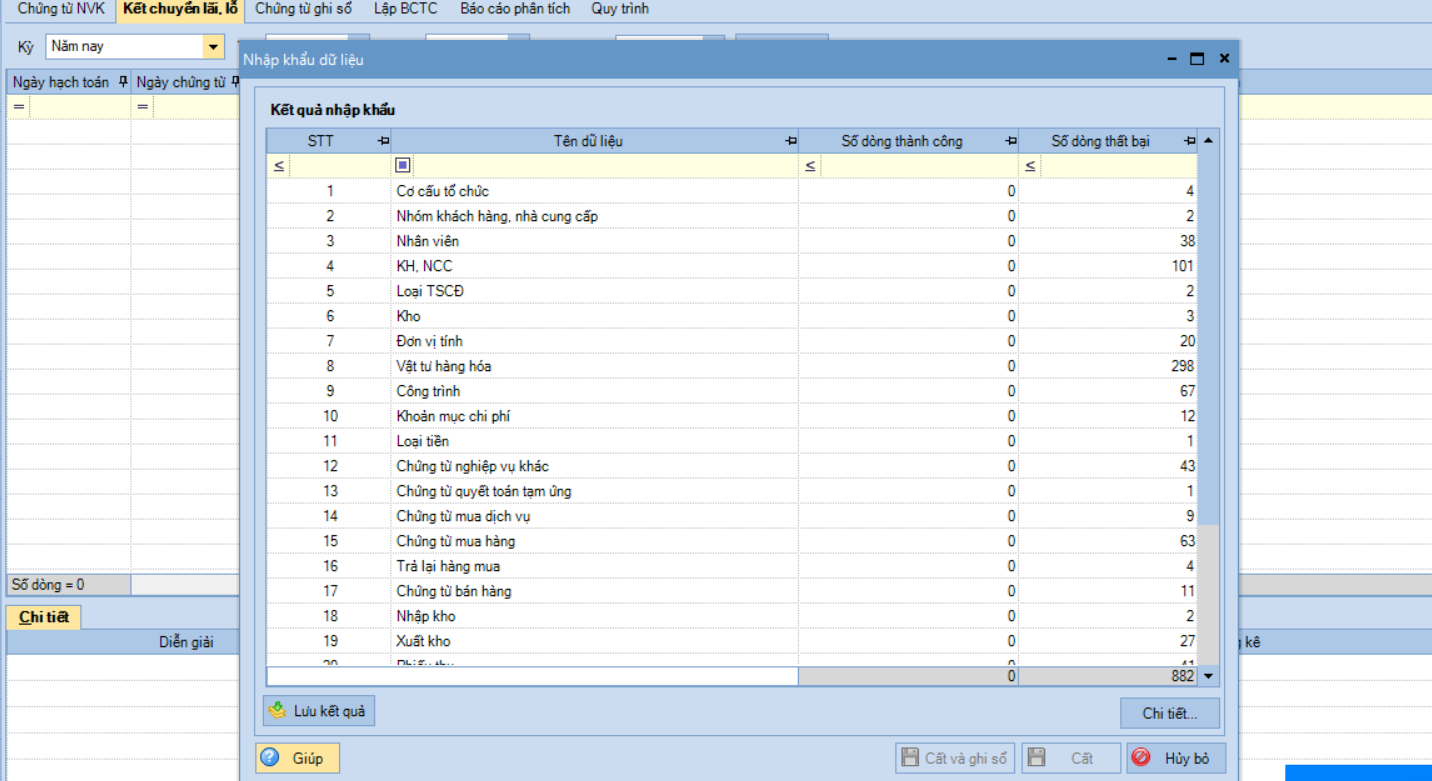Select the Đơn vị tính row
The width and height of the screenshot is (1432, 781).
(x=732, y=341)
